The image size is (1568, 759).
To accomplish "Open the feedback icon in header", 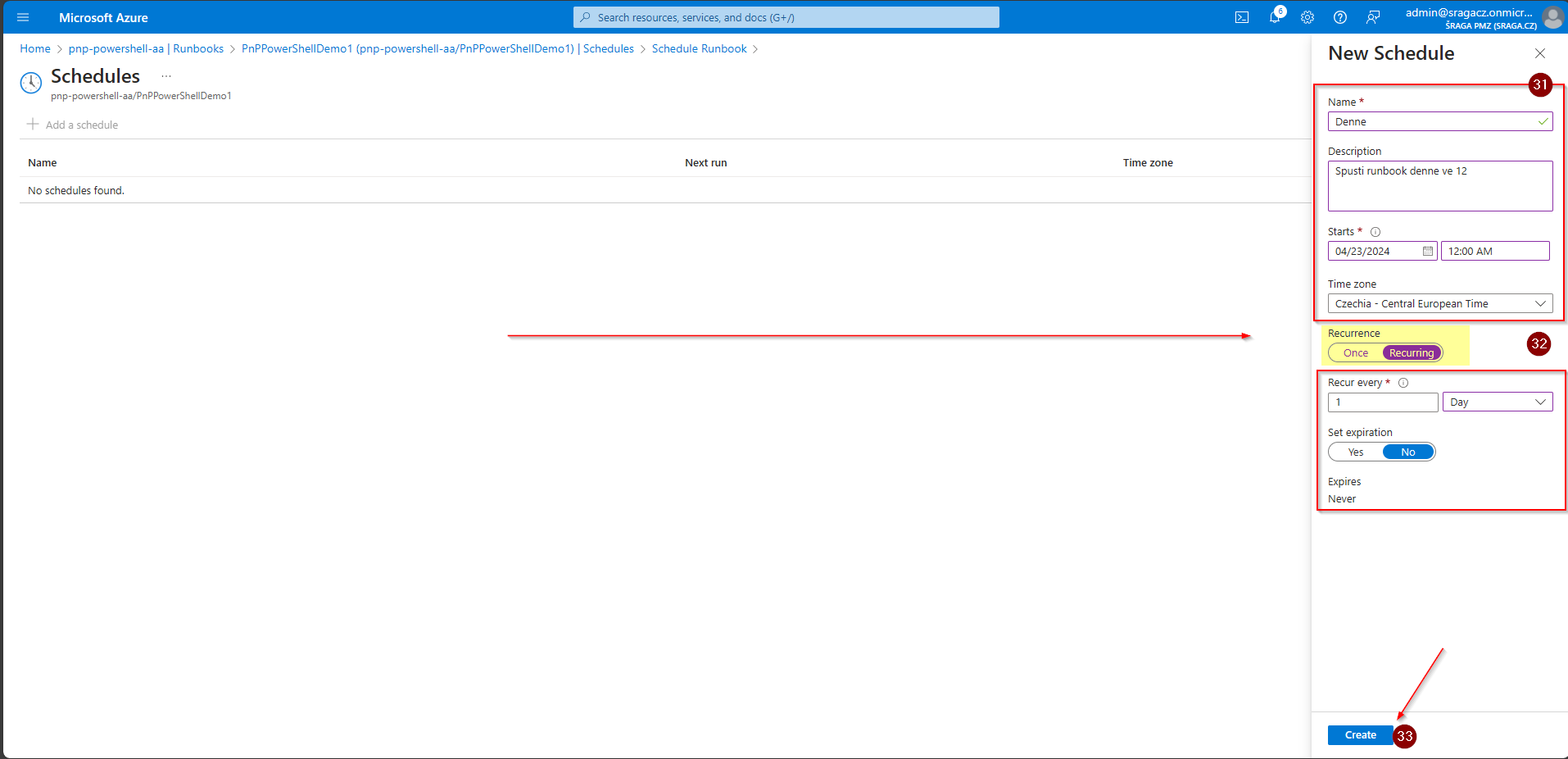I will pos(1373,17).
